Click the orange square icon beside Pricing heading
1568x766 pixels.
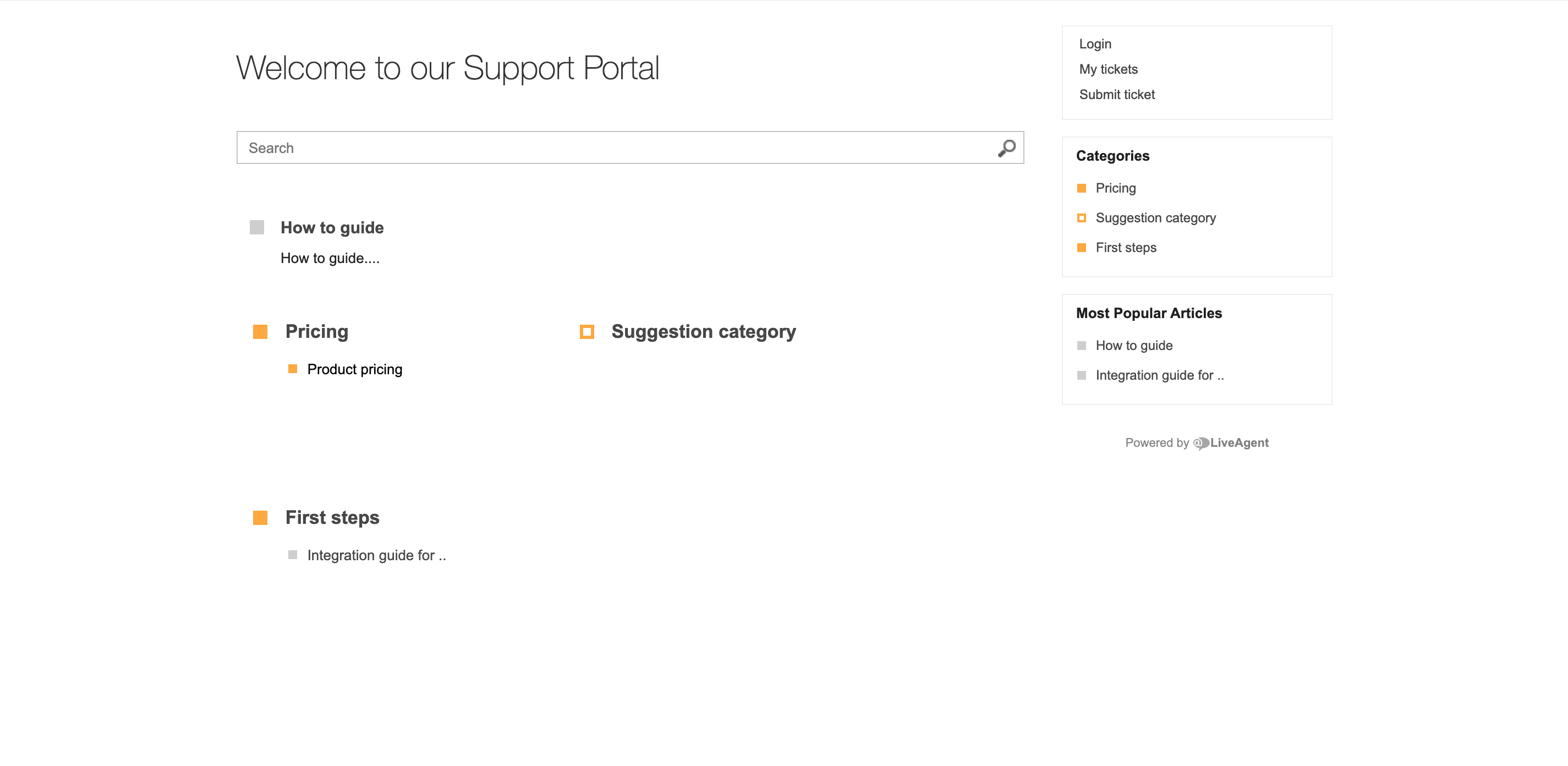pyautogui.click(x=260, y=332)
